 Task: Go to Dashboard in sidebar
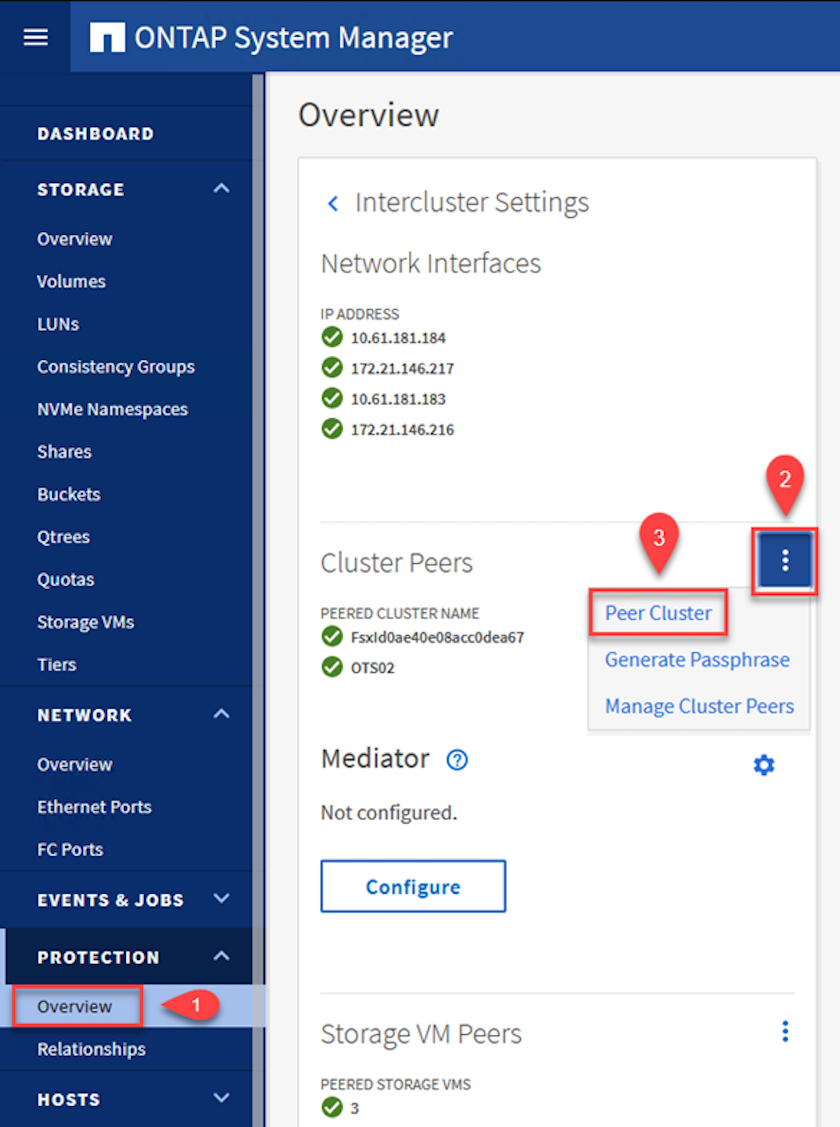tap(95, 133)
